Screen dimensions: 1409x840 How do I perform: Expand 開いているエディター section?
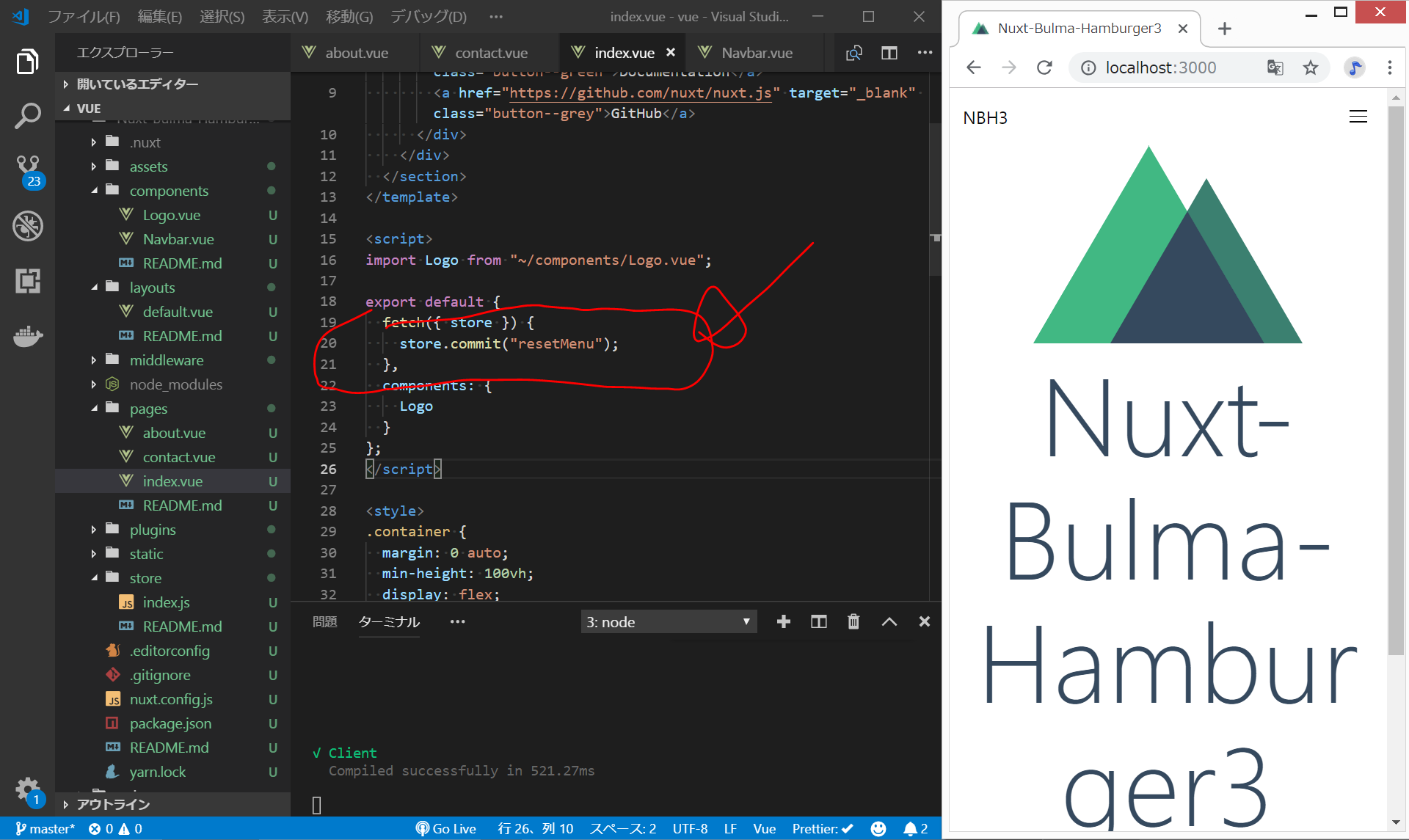coord(172,84)
